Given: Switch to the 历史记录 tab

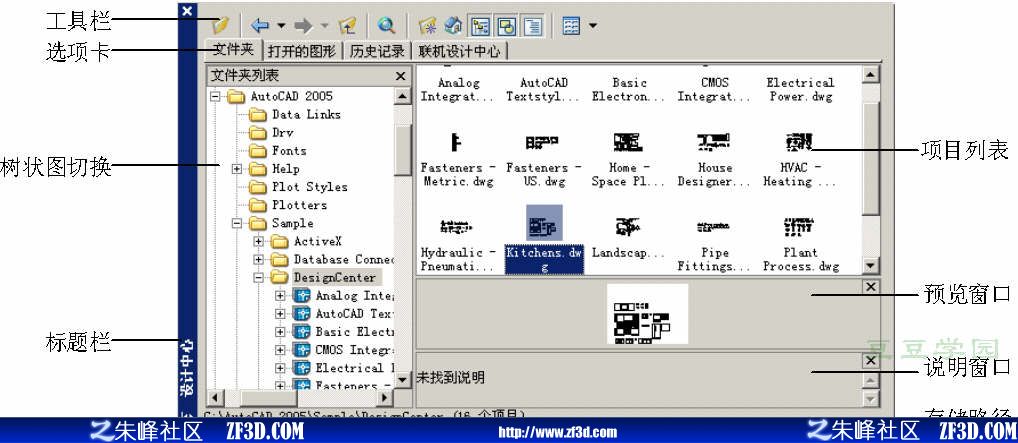Looking at the screenshot, I should (377, 51).
